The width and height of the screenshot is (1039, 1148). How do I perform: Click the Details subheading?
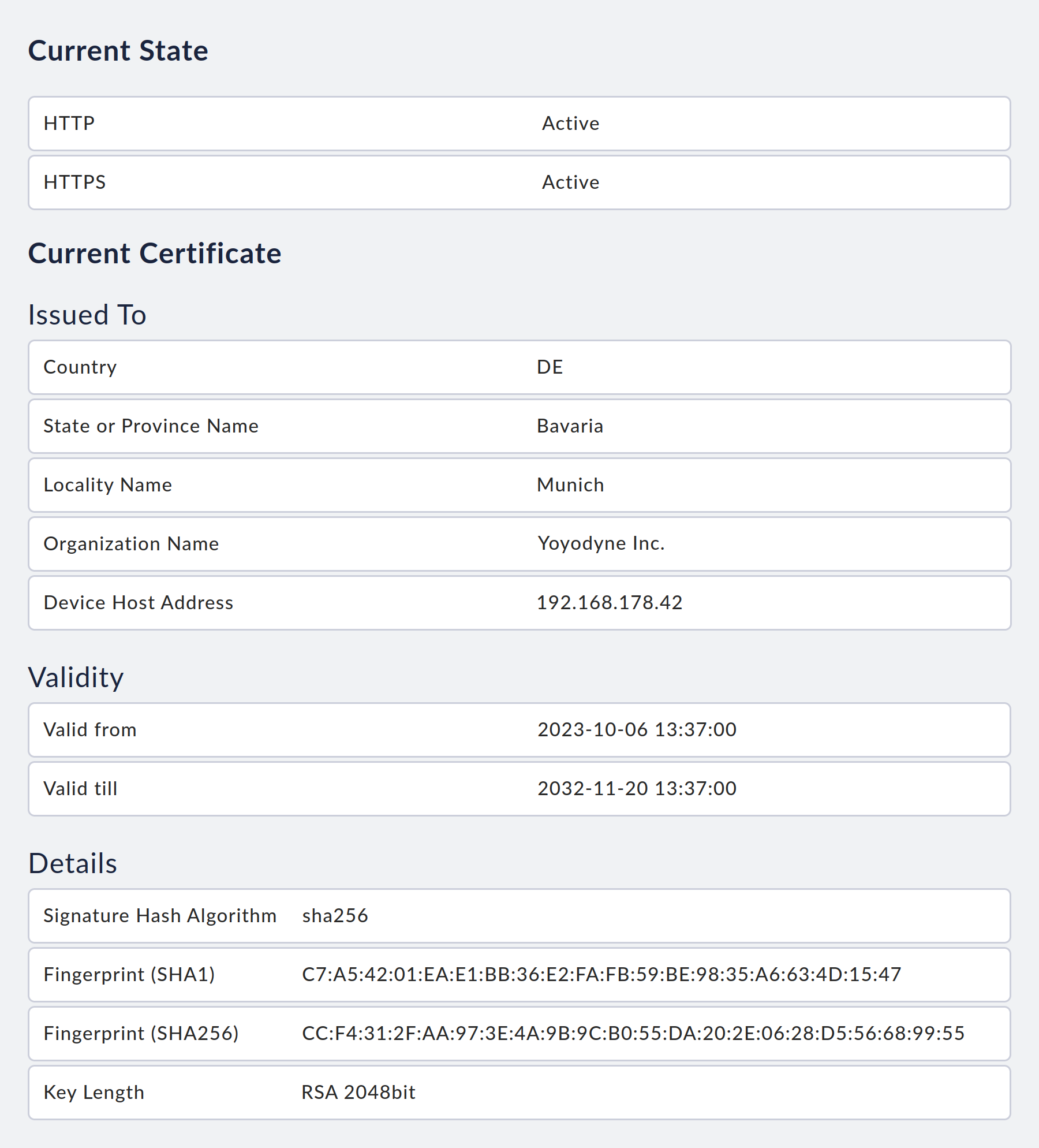pos(73,864)
